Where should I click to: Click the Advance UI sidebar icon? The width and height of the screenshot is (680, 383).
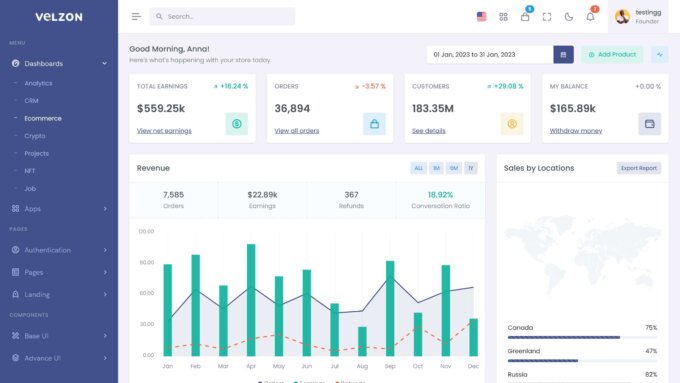coord(16,358)
